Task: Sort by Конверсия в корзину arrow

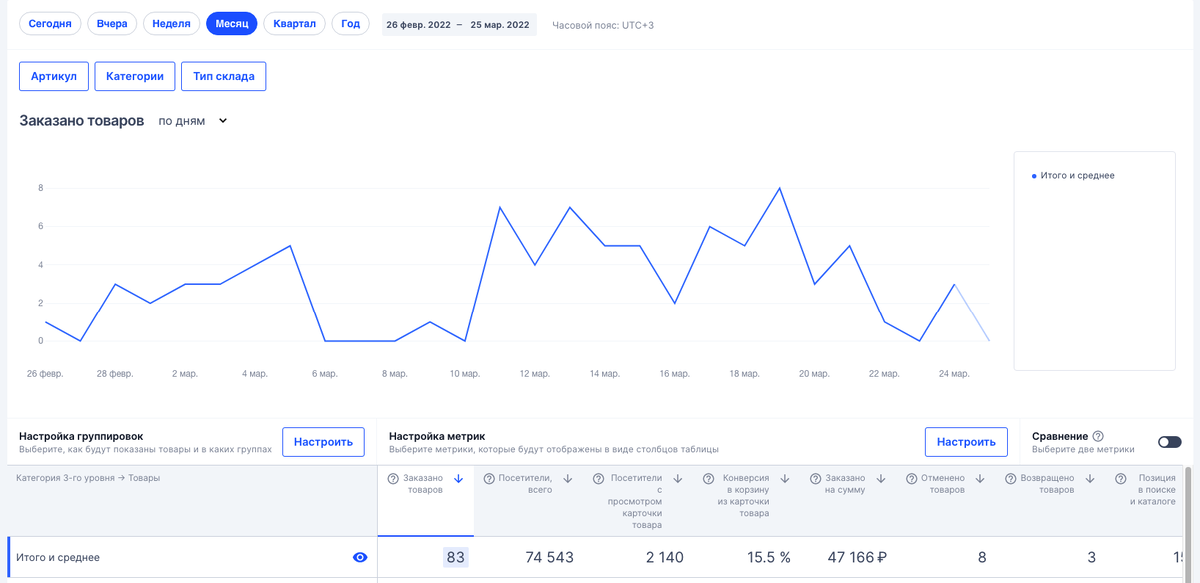Action: tap(785, 479)
